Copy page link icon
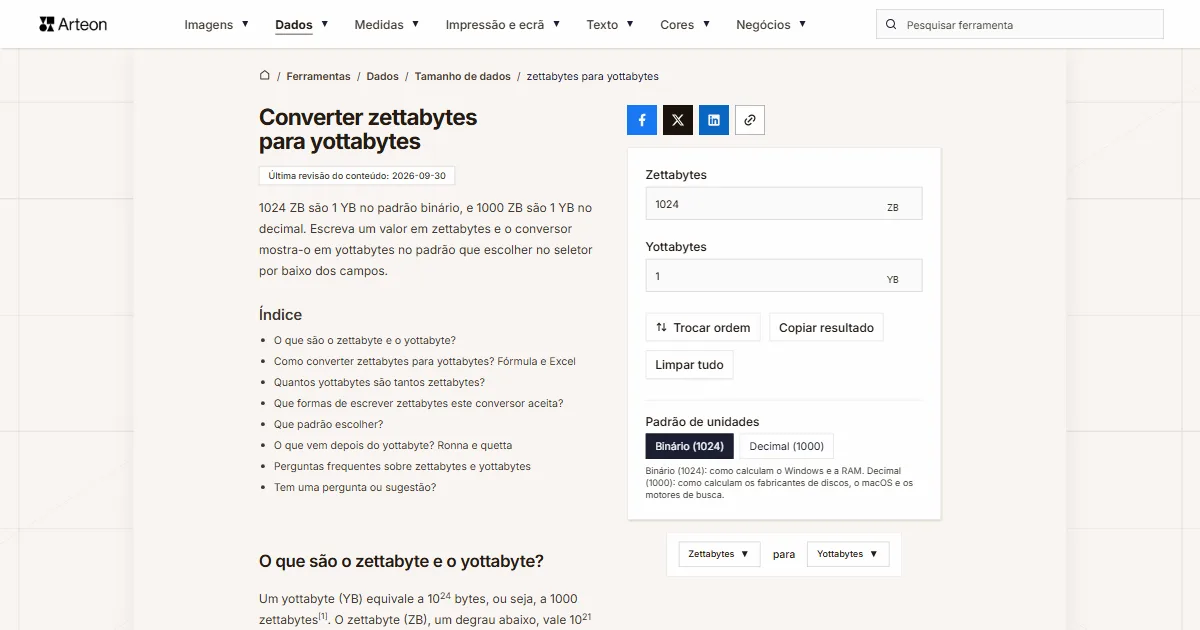The image size is (1200, 630). click(x=750, y=120)
